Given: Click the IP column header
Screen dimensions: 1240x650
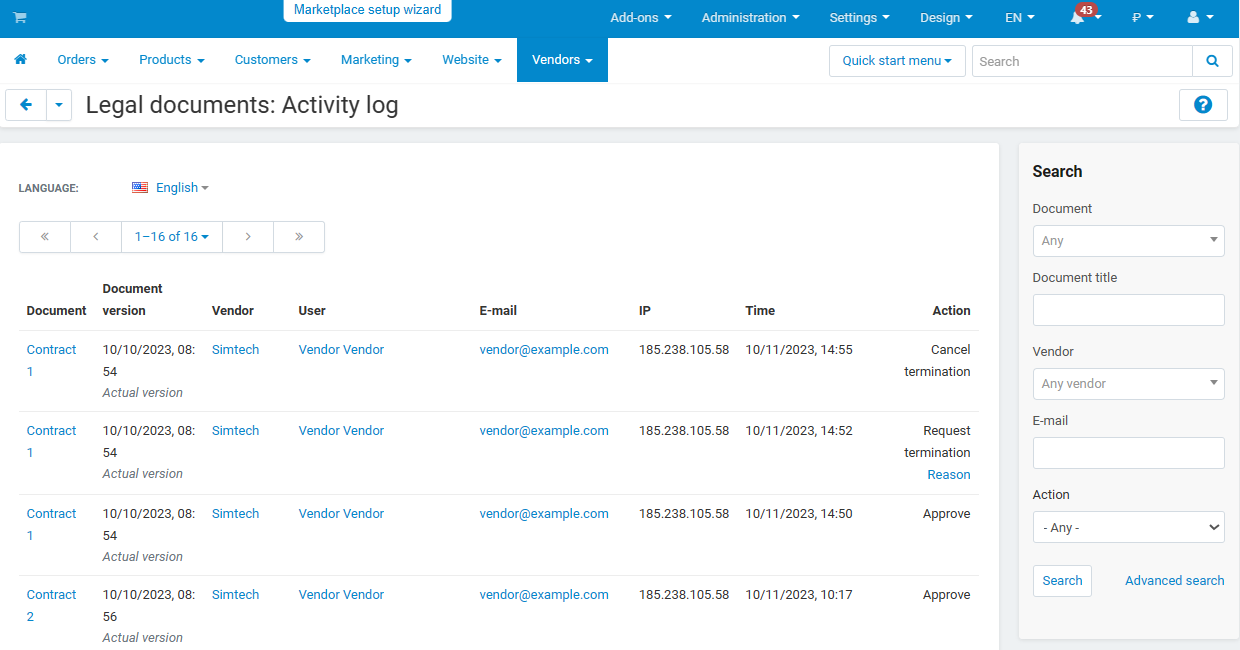Looking at the screenshot, I should 645,311.
